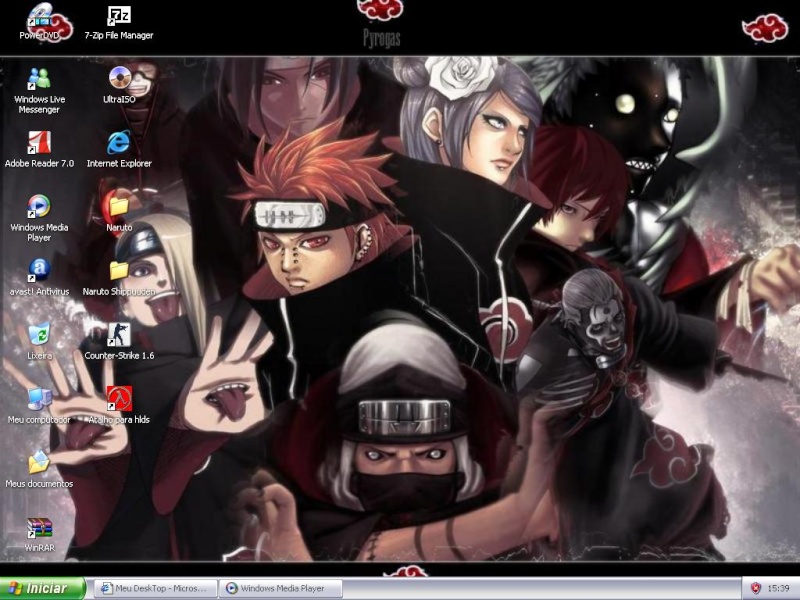Switch to Windows Media Player taskbar button
The height and width of the screenshot is (600, 800).
point(281,588)
